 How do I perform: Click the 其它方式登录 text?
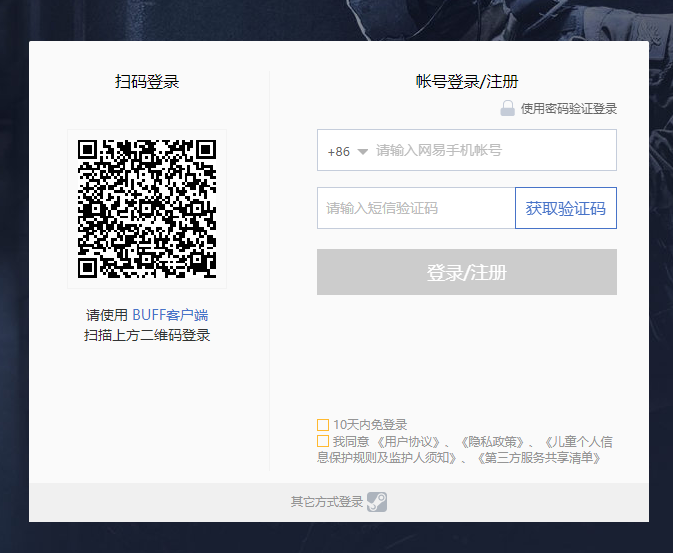point(327,501)
